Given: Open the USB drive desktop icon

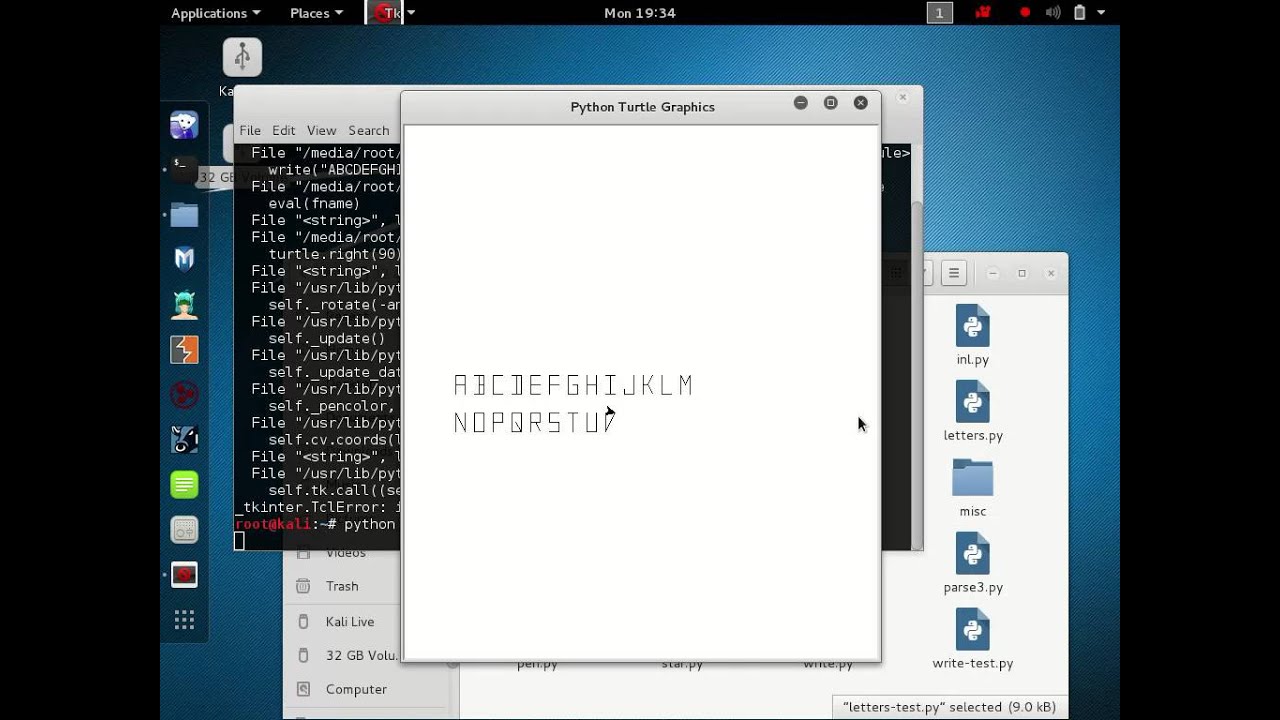Looking at the screenshot, I should tap(242, 57).
